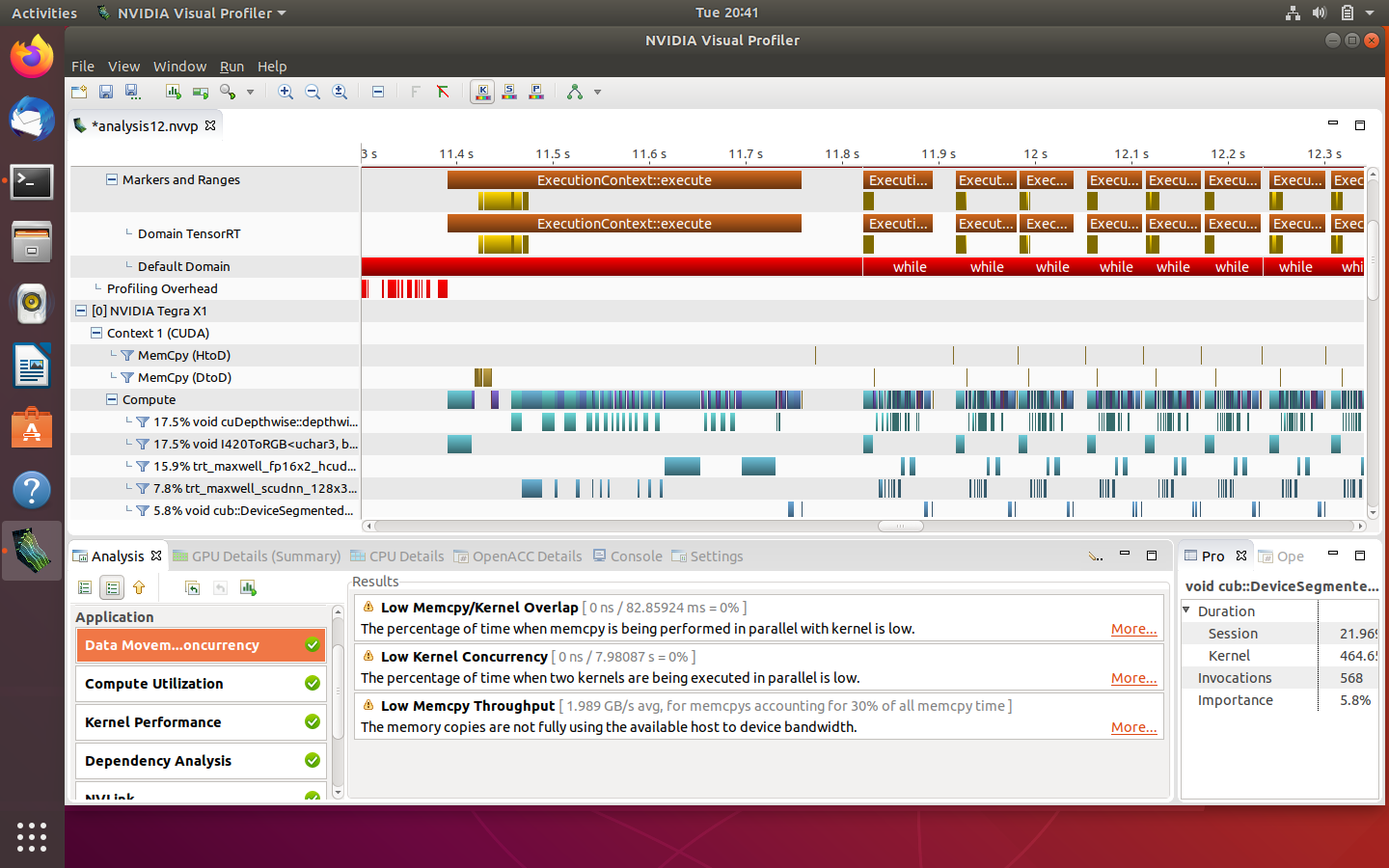
Task: Toggle color by process (P) button
Action: click(536, 92)
